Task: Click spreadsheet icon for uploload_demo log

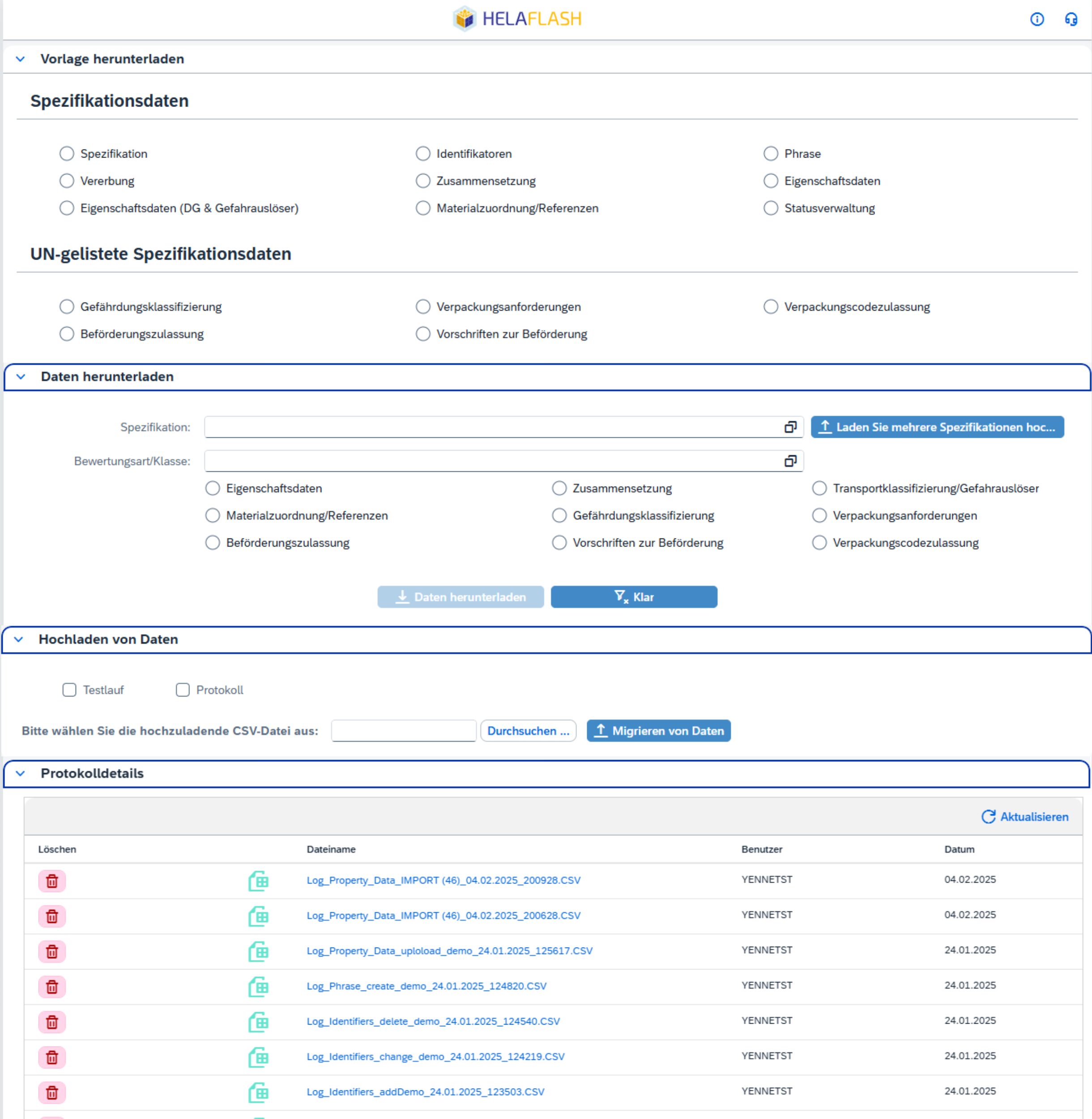Action: (258, 952)
